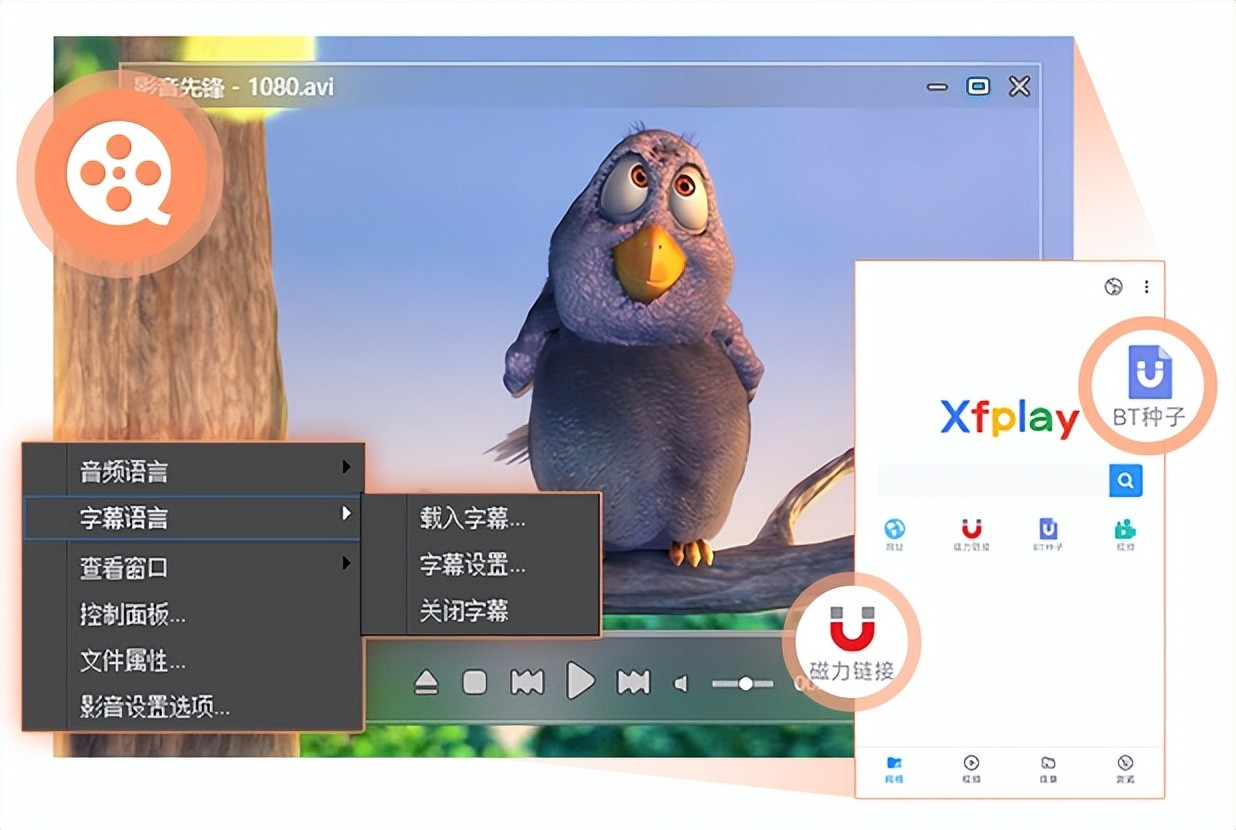This screenshot has height=830, width=1236.
Task: Click the blue search button in Xfplay
Action: pos(1125,481)
